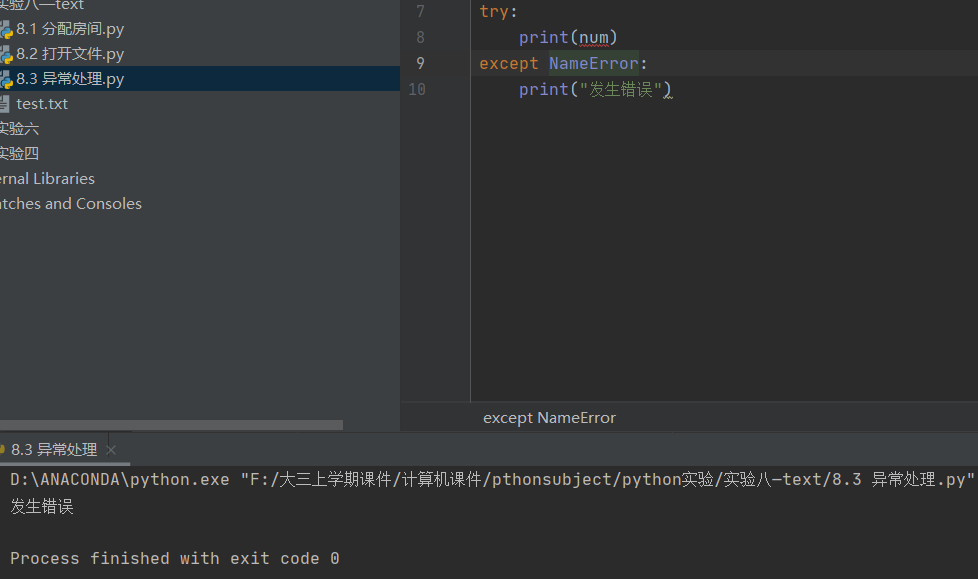This screenshot has width=978, height=579.
Task: Click the 发生错误 output line in console
Action: click(x=42, y=506)
